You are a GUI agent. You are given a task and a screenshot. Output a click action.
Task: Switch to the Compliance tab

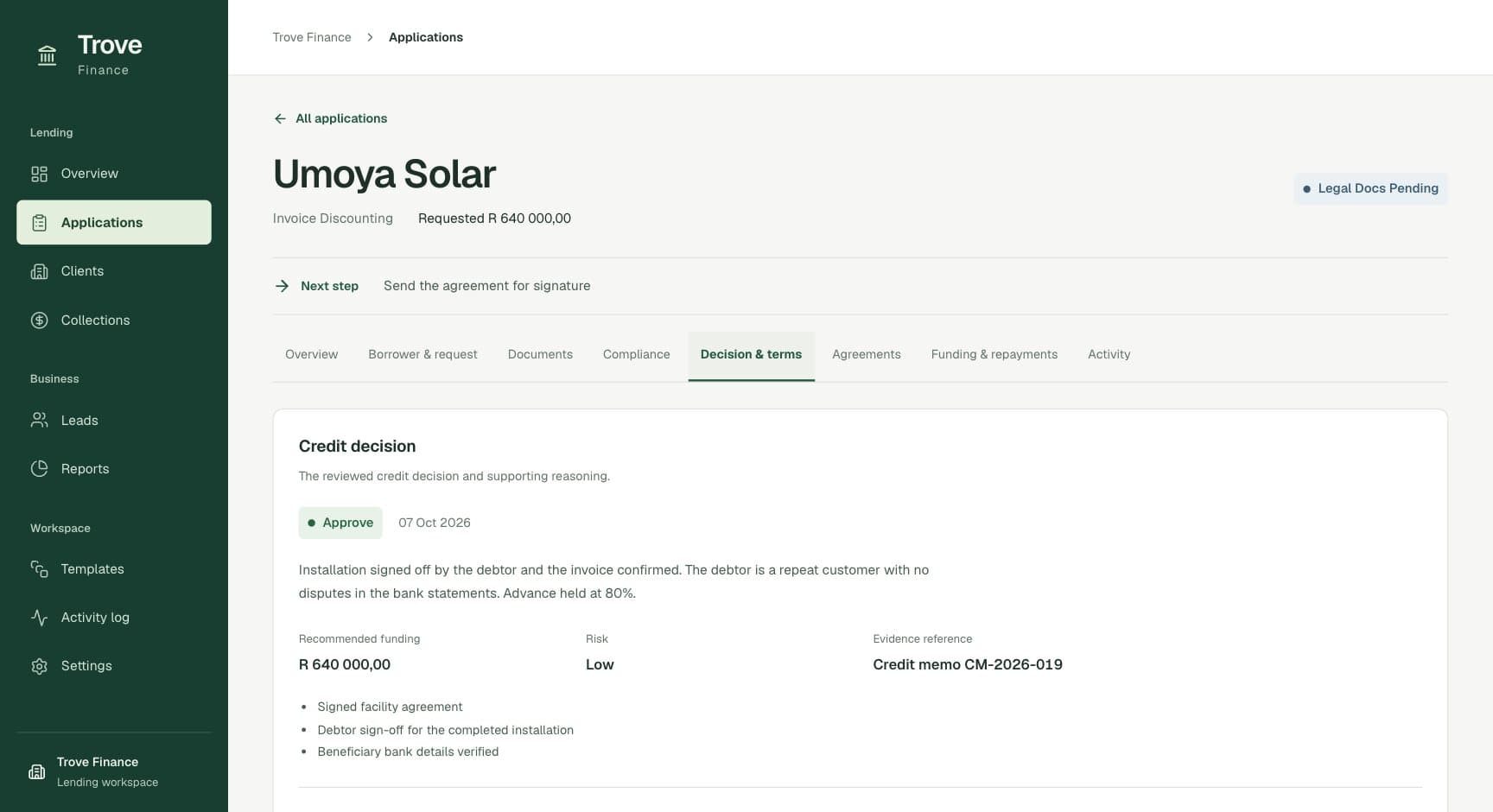pyautogui.click(x=636, y=355)
